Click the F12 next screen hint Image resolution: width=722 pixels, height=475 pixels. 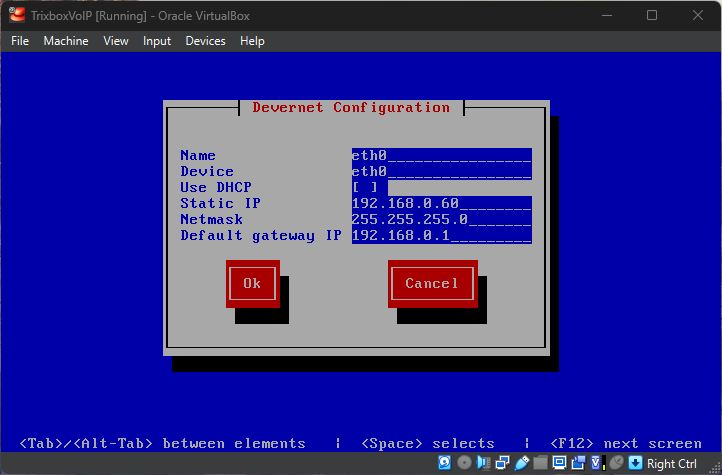tap(626, 444)
